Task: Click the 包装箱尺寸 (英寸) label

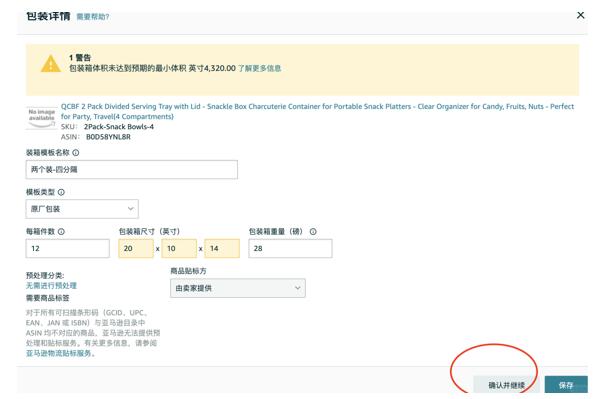Action: point(149,232)
